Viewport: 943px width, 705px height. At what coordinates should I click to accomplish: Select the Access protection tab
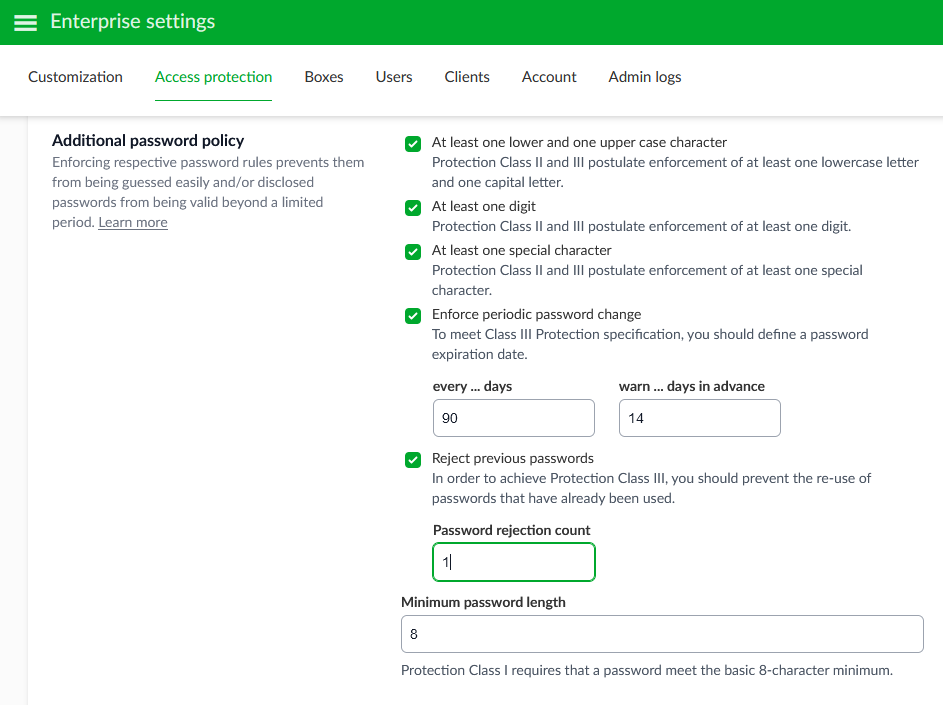(x=213, y=77)
